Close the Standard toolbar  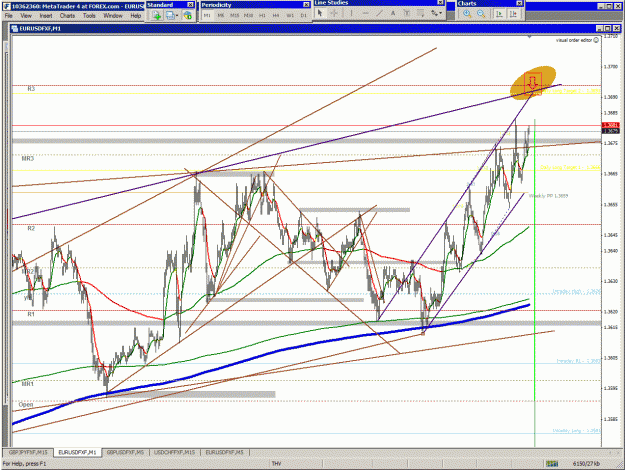tap(190, 5)
